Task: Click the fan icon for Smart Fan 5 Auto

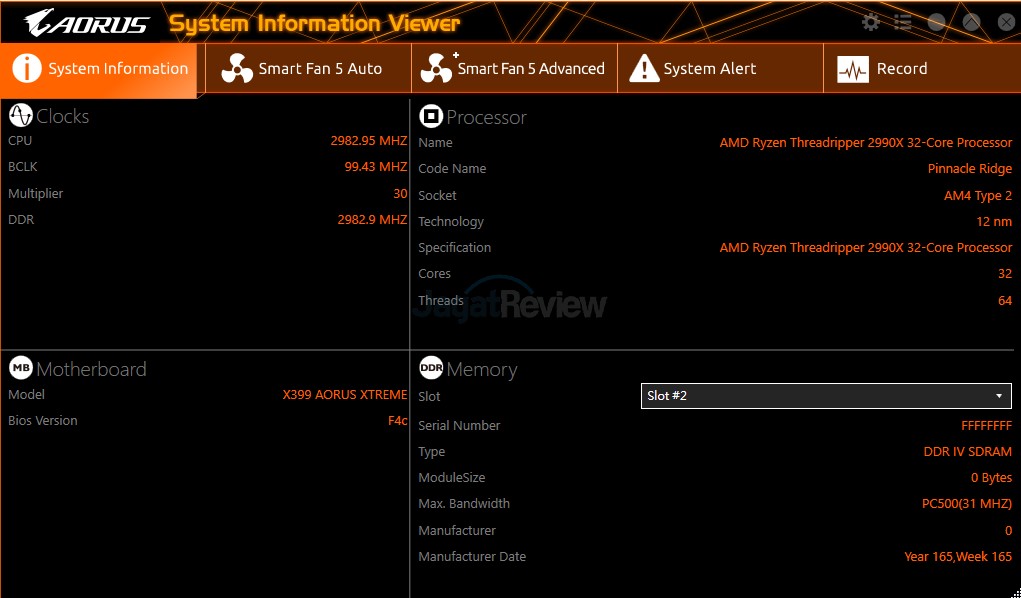Action: 237,69
